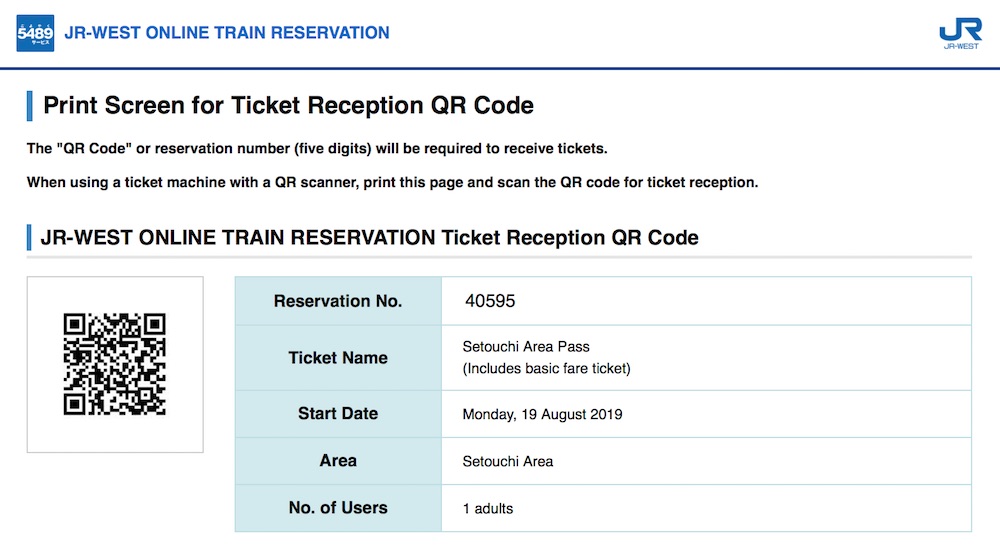Open the JR-WEST ONLINE TRAIN RESERVATION header link
This screenshot has width=1000, height=548.
(227, 33)
